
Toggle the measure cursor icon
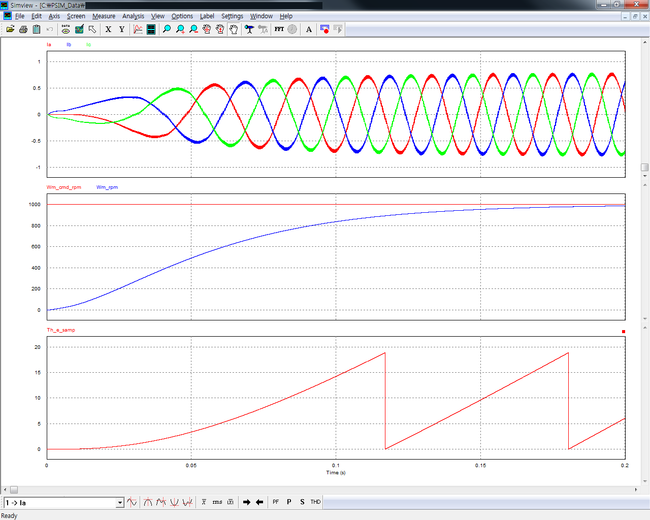point(249,29)
